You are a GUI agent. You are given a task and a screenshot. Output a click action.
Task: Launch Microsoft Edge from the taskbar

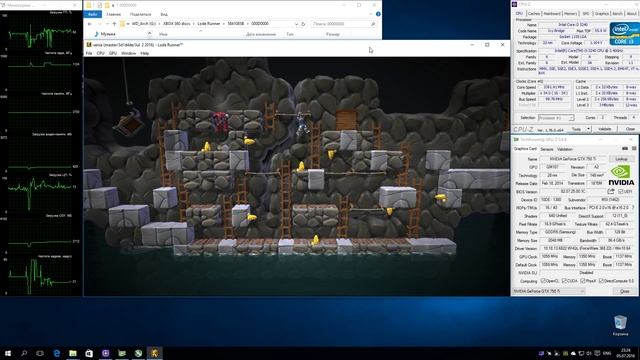57,353
